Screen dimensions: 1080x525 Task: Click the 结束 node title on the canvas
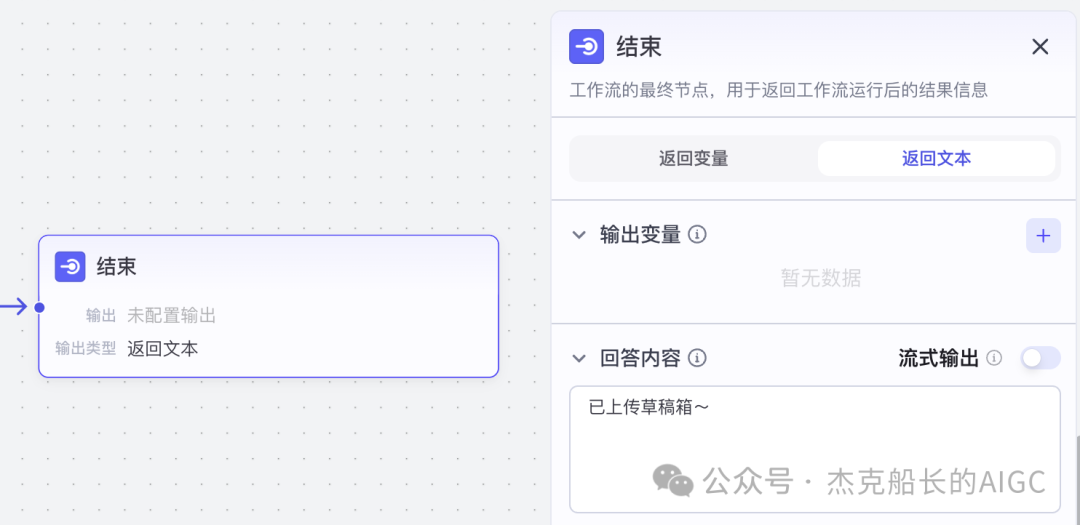pos(116,266)
